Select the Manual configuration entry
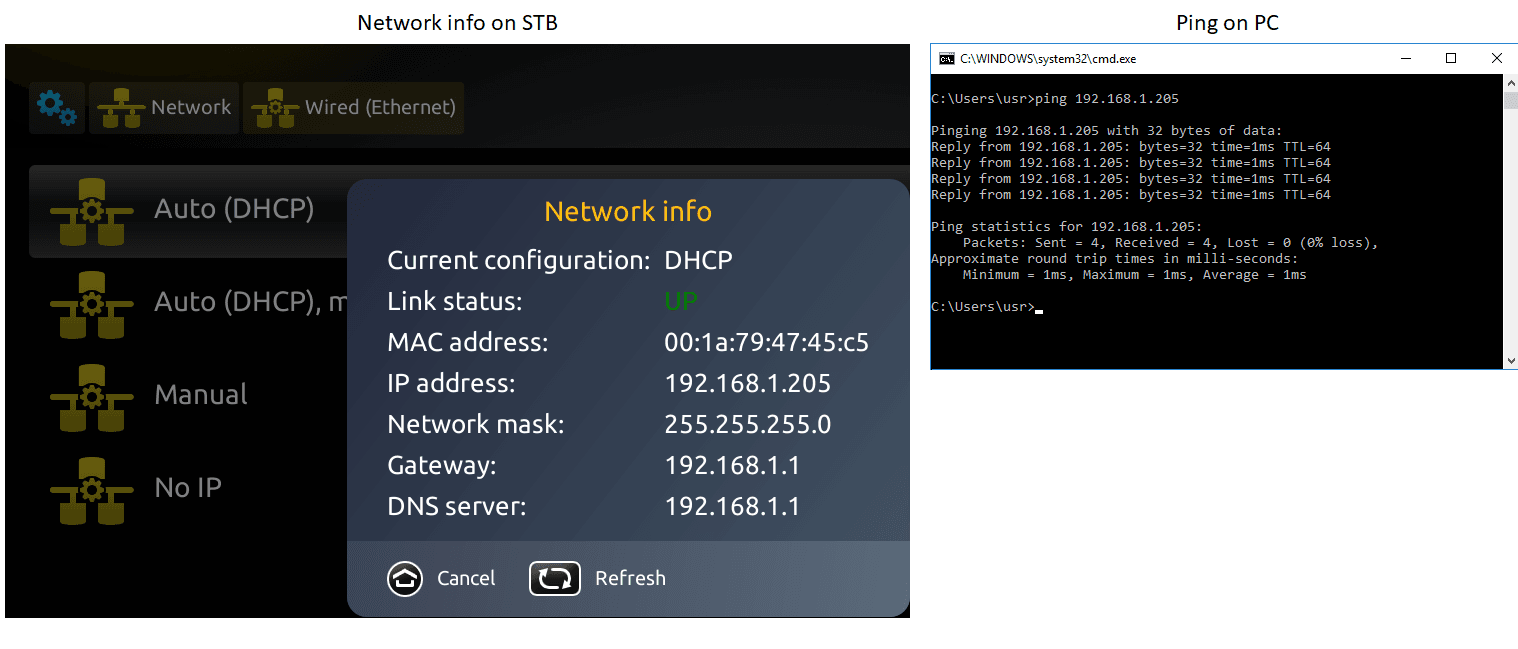The height and width of the screenshot is (649, 1518). (x=201, y=395)
